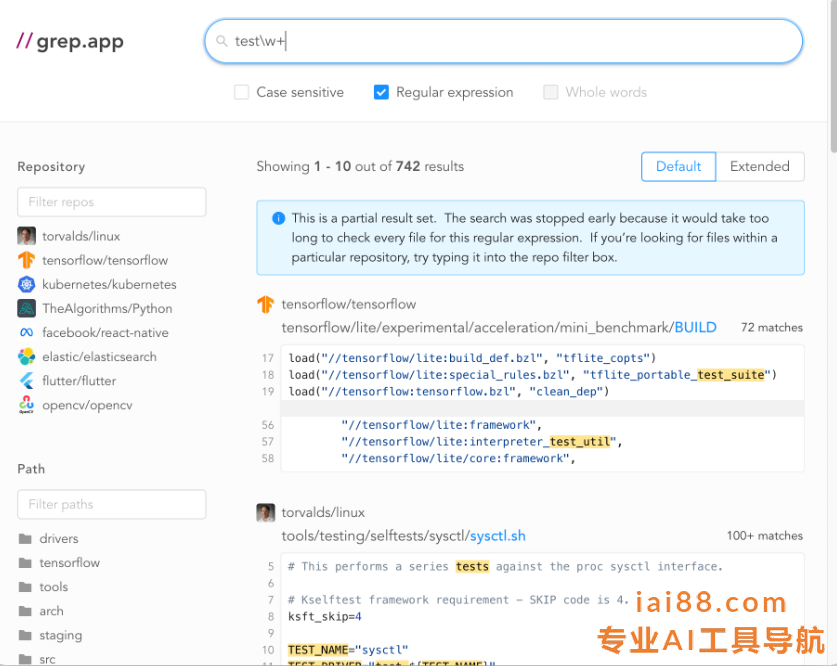Switch to the Default view tab
Viewport: 837px width, 666px height.
(x=678, y=167)
